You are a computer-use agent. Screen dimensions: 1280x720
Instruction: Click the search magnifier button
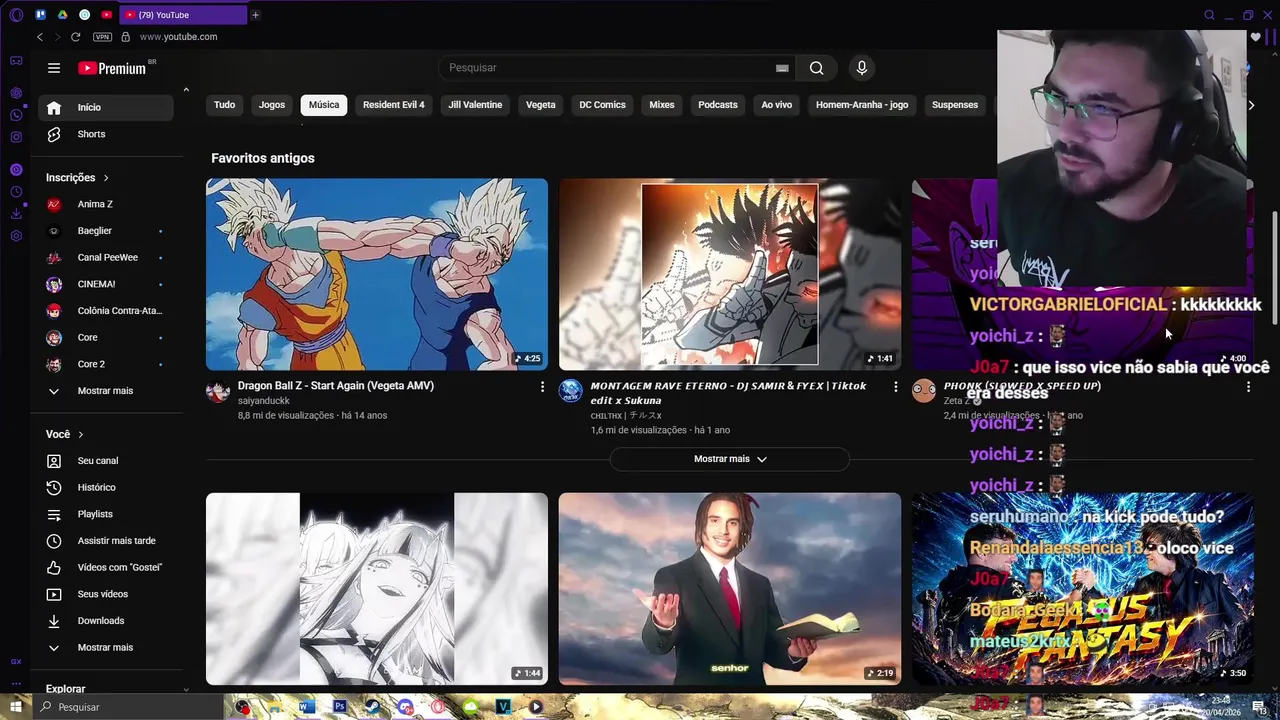click(x=817, y=68)
